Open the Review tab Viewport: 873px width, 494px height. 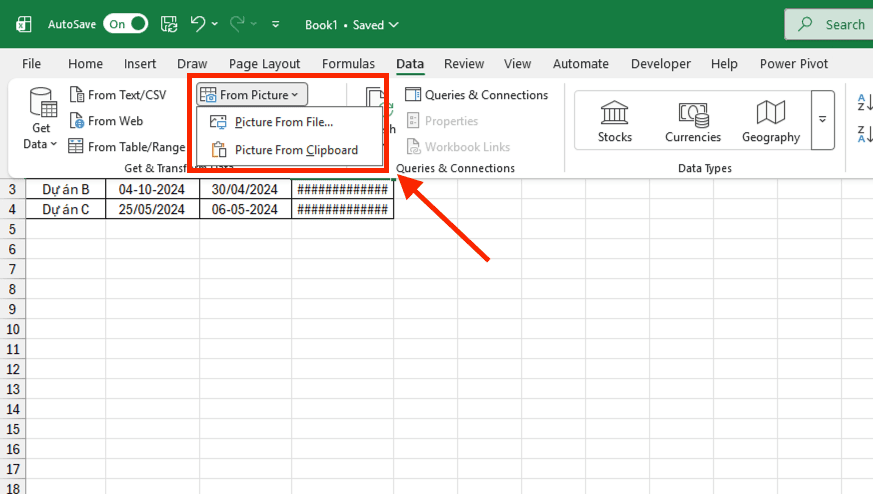(464, 63)
